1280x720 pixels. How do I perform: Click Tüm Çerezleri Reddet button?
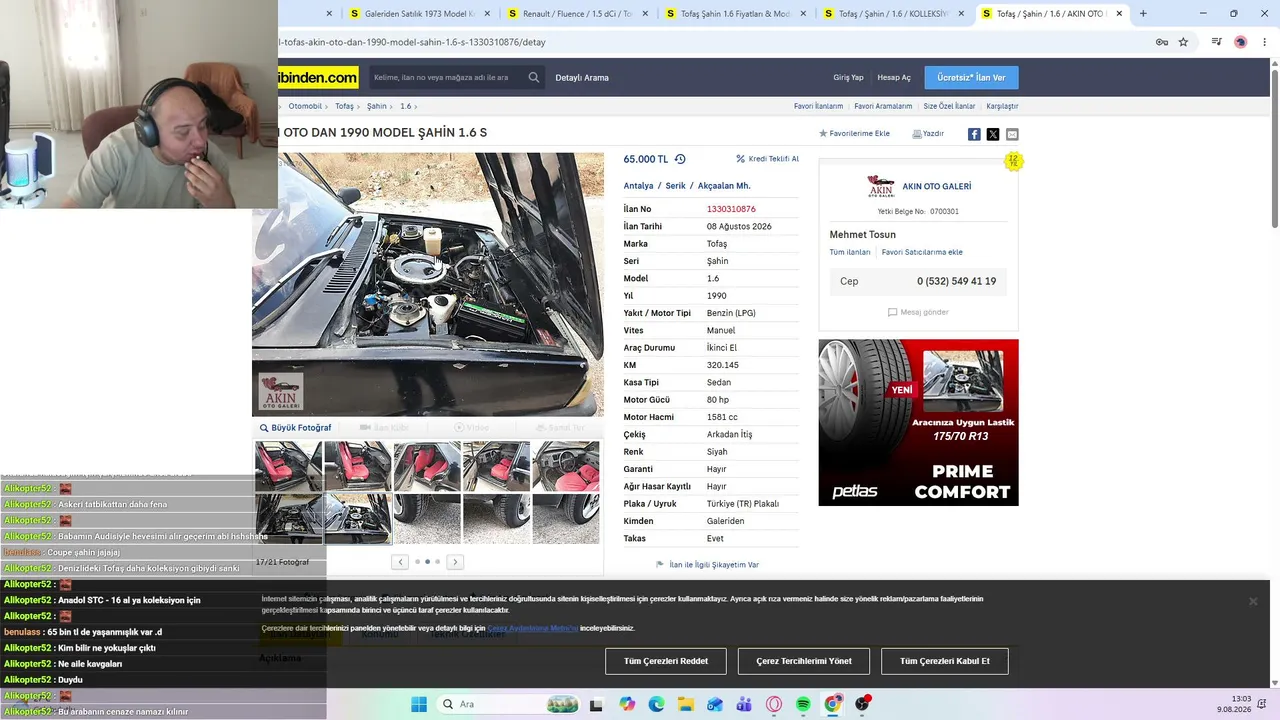666,661
